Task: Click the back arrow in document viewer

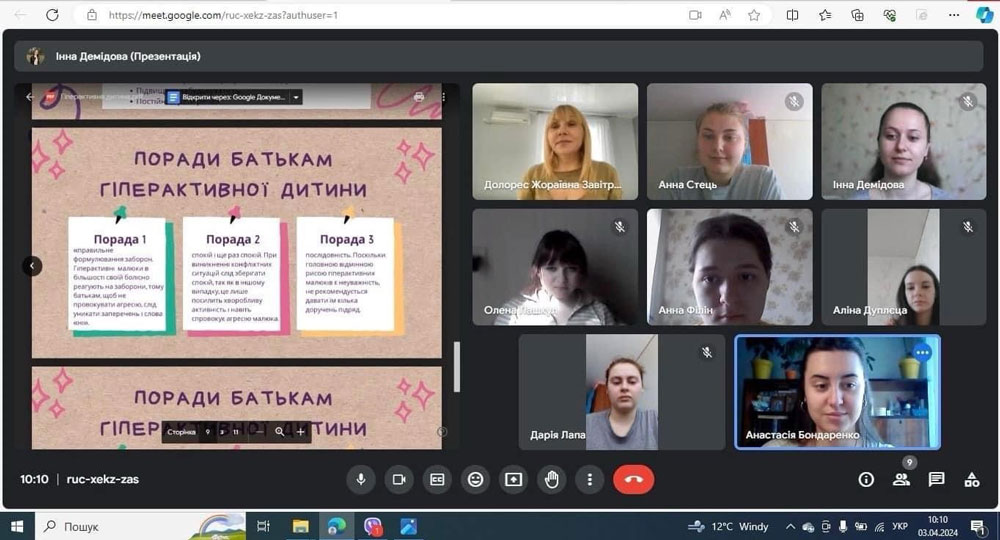Action: 29,97
